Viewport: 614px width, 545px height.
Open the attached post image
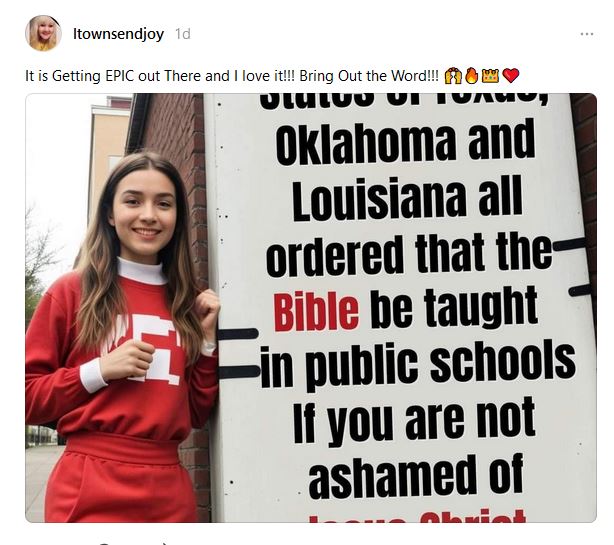[x=311, y=308]
